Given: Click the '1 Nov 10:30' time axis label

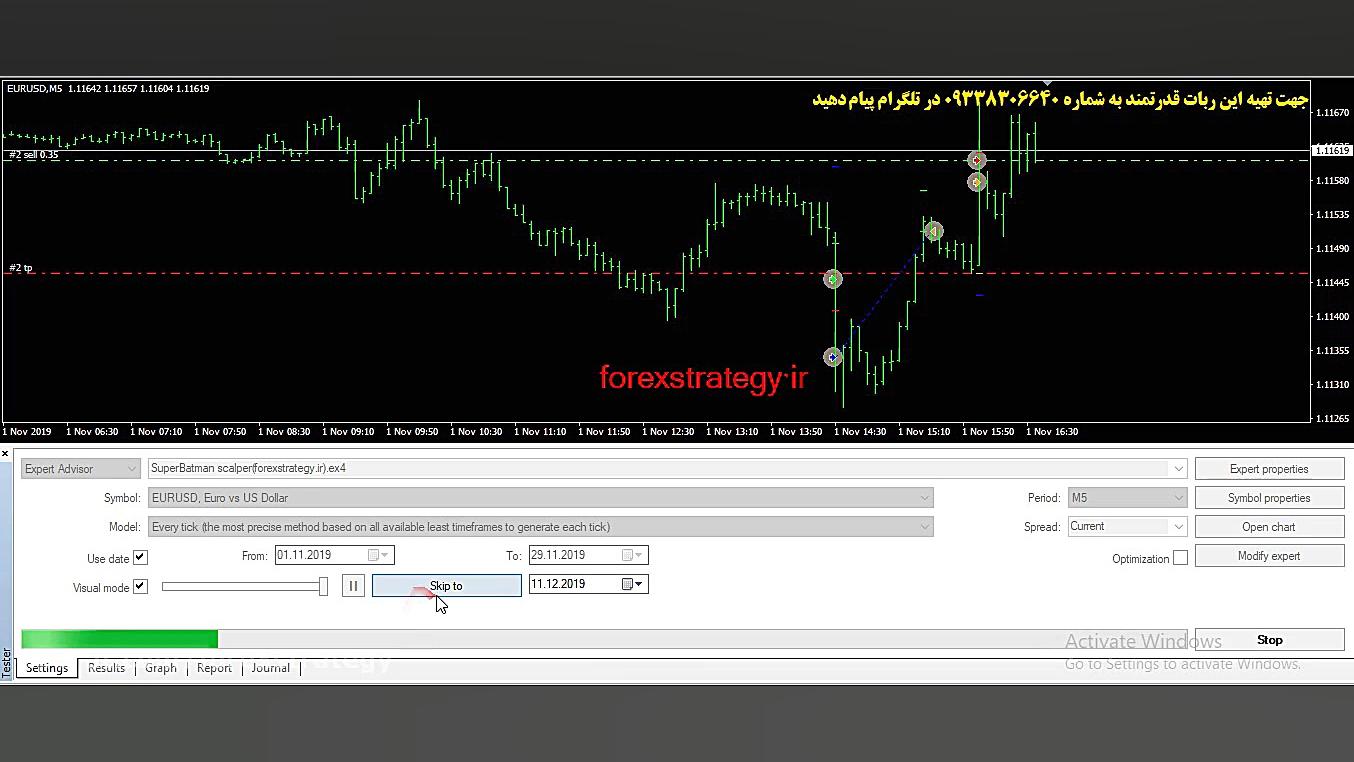Looking at the screenshot, I should [x=476, y=432].
